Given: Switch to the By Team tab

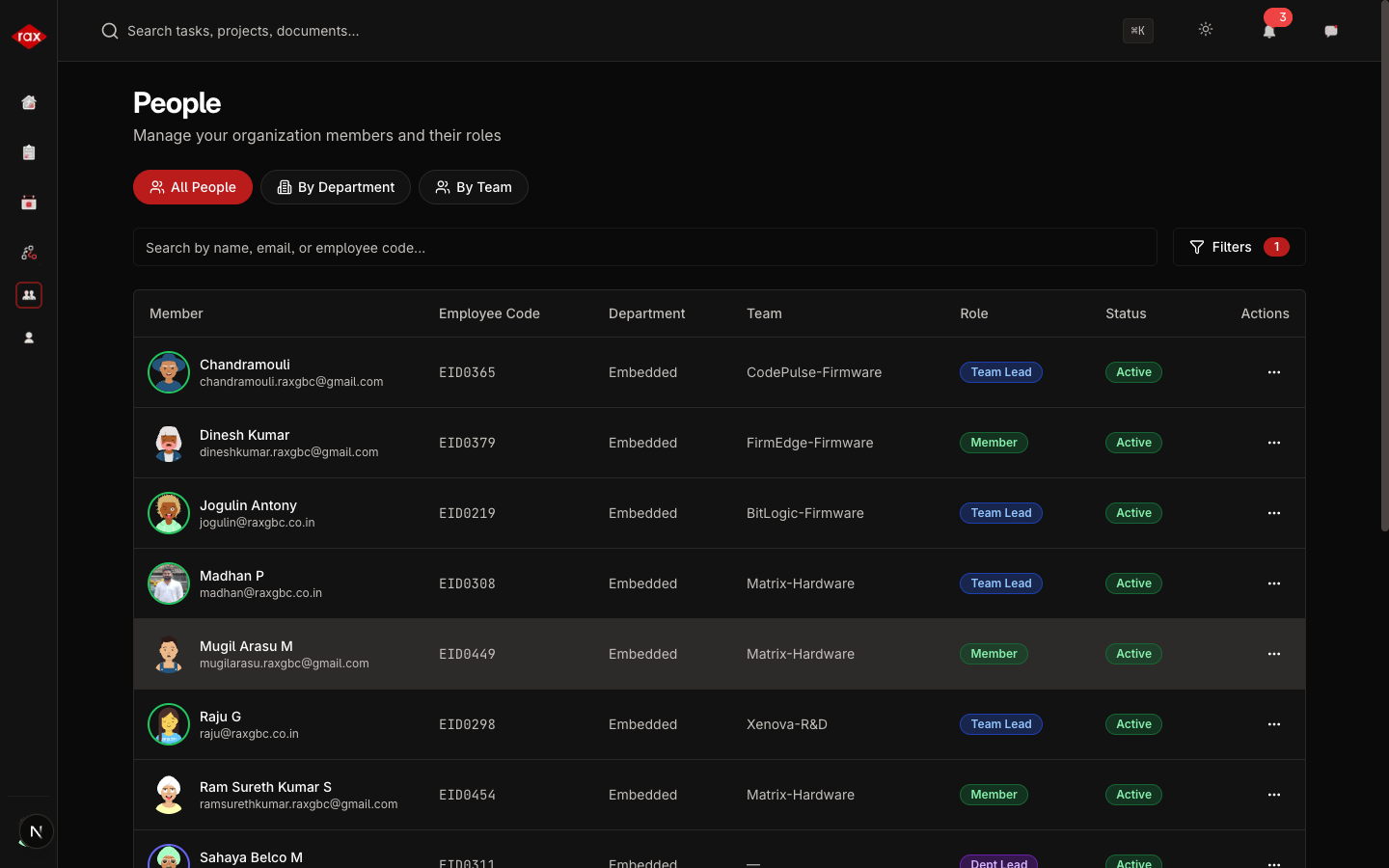Looking at the screenshot, I should (x=474, y=187).
